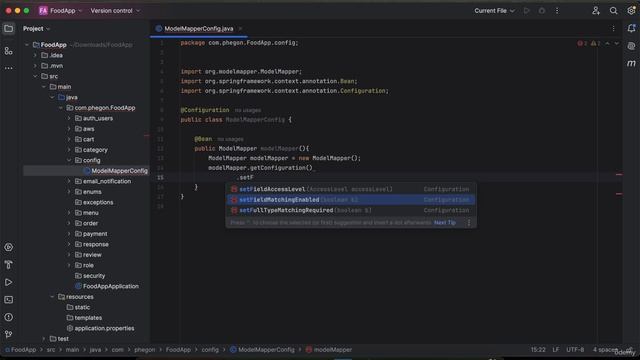Click the UTF-8 encoding indicator

pyautogui.click(x=575, y=350)
